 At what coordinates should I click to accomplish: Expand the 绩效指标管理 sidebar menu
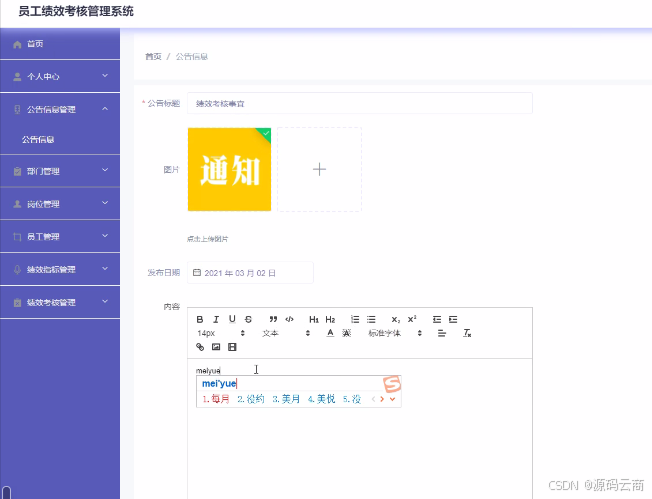(x=60, y=269)
